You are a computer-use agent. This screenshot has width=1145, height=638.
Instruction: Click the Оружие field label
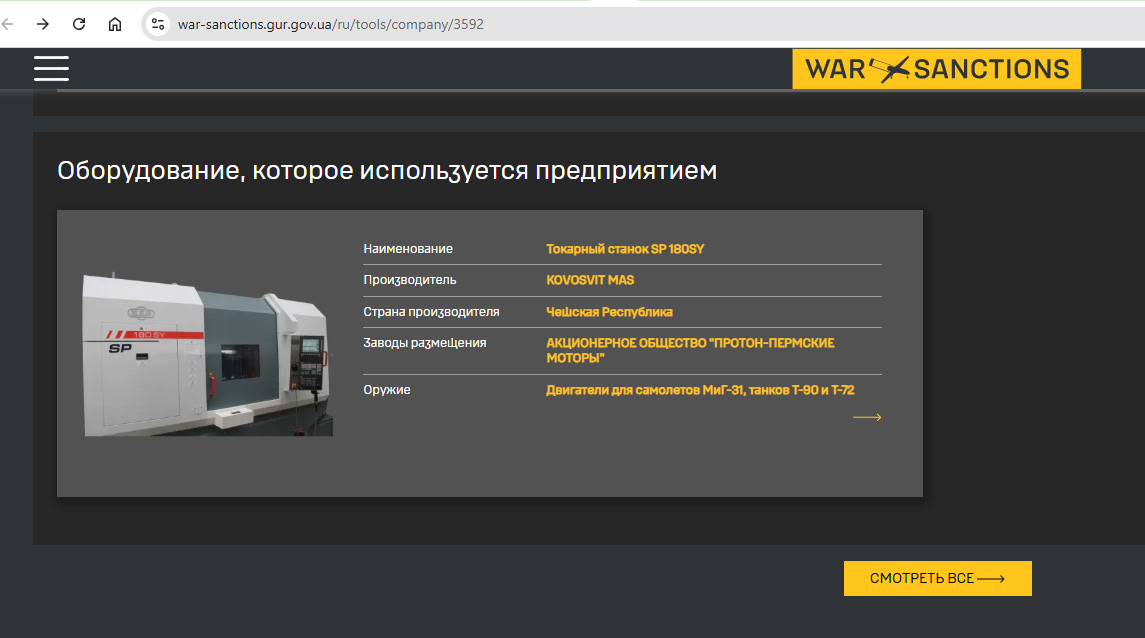click(387, 390)
